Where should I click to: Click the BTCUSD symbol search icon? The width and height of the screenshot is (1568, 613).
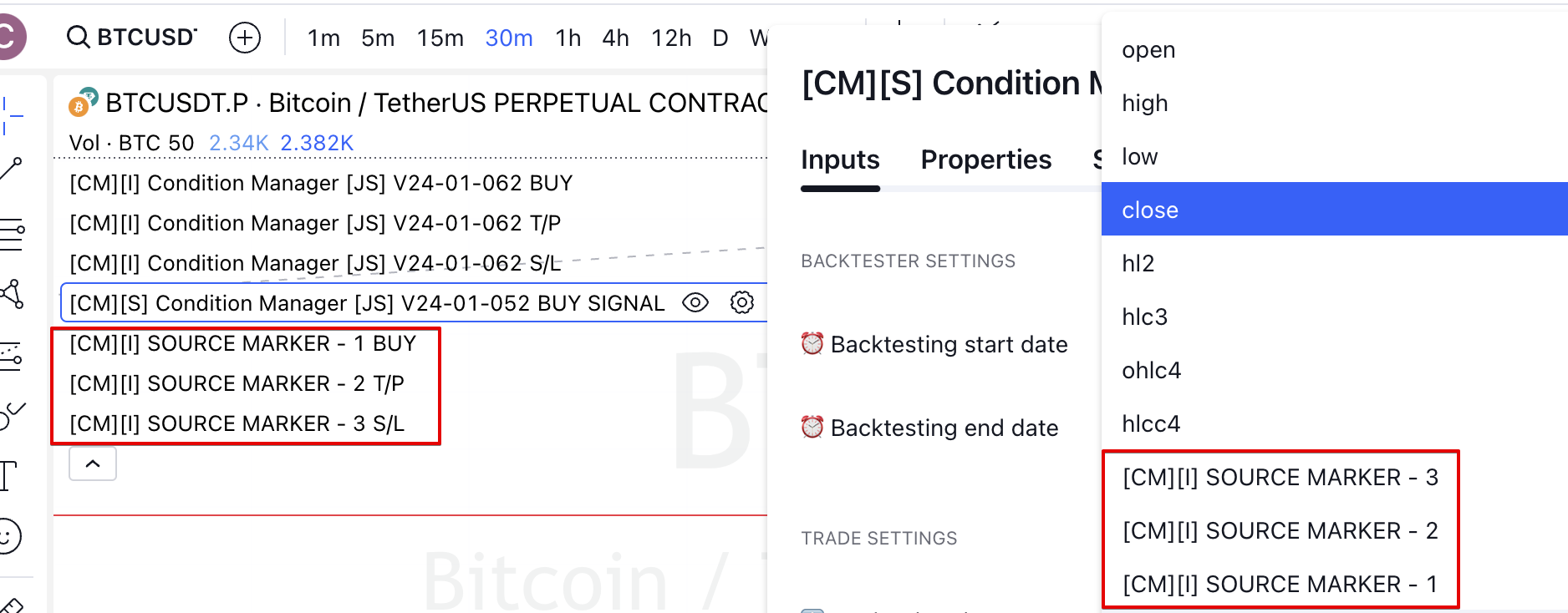coord(78,37)
